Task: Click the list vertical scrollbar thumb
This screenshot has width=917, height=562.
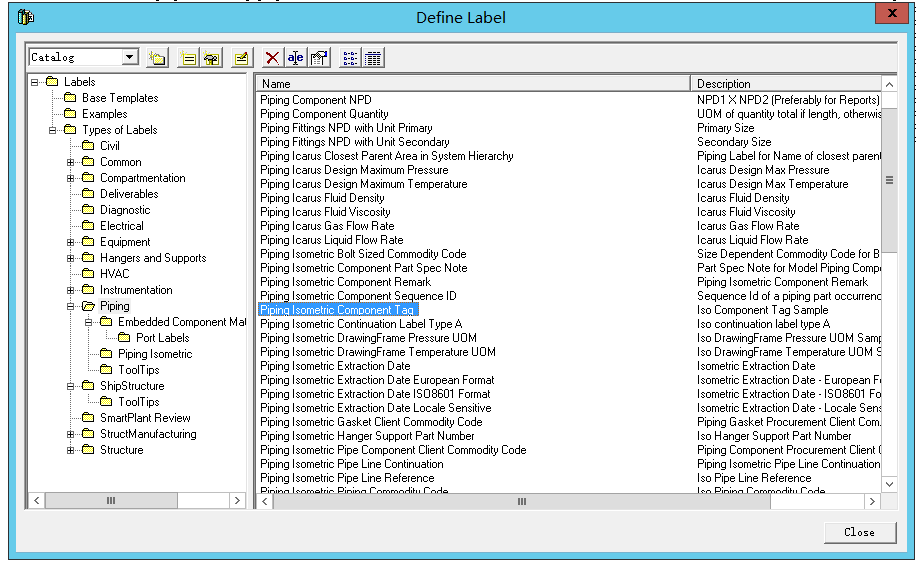Action: coord(889,180)
